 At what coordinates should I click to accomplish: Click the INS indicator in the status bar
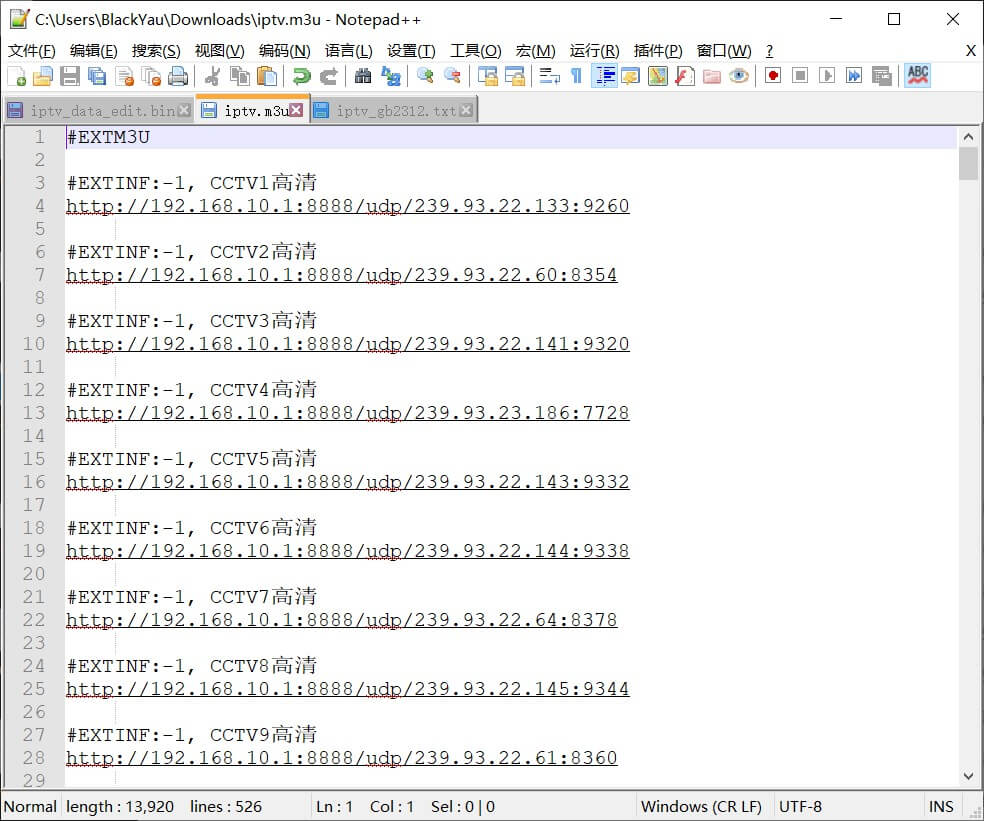pos(941,807)
